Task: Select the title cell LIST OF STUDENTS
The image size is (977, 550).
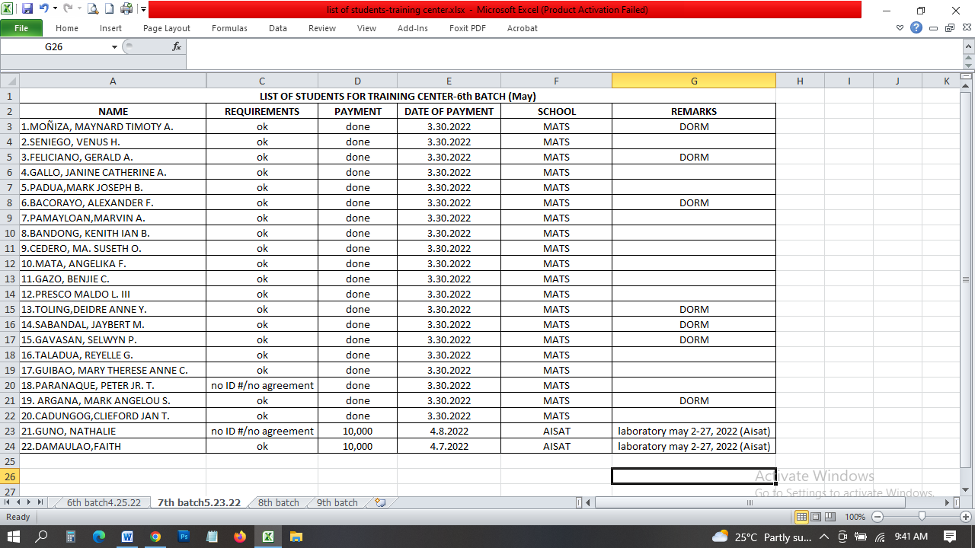Action: 398,97
